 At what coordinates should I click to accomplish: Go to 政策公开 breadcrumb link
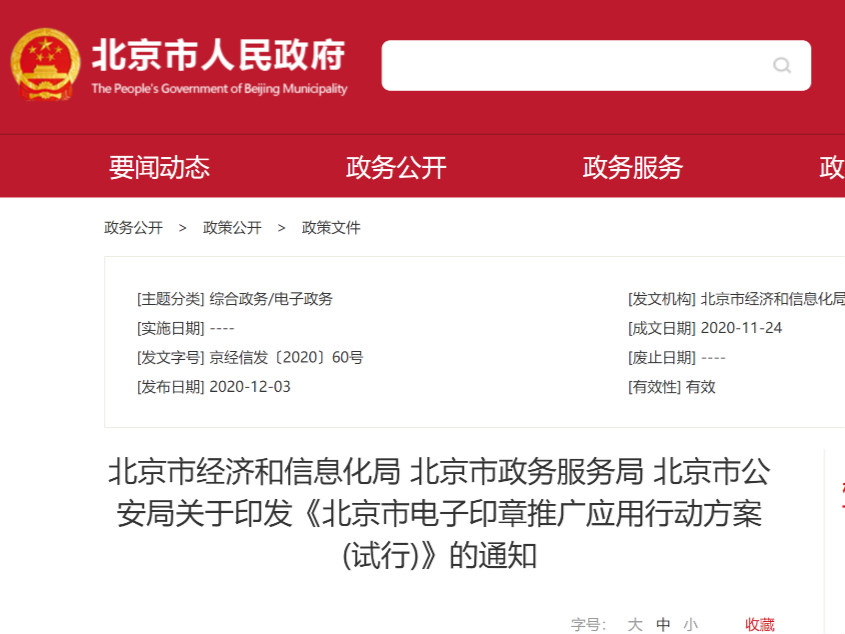232,228
